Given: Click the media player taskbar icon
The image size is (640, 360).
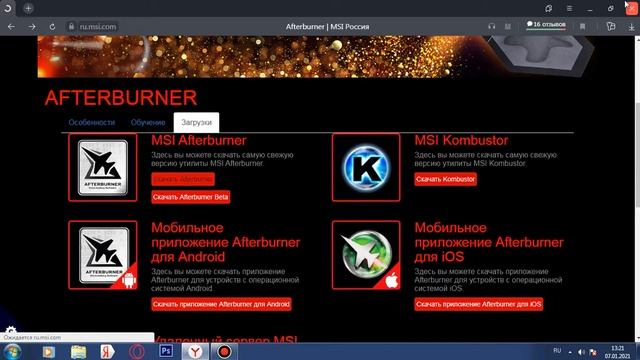Looking at the screenshot, I should click(49, 352).
